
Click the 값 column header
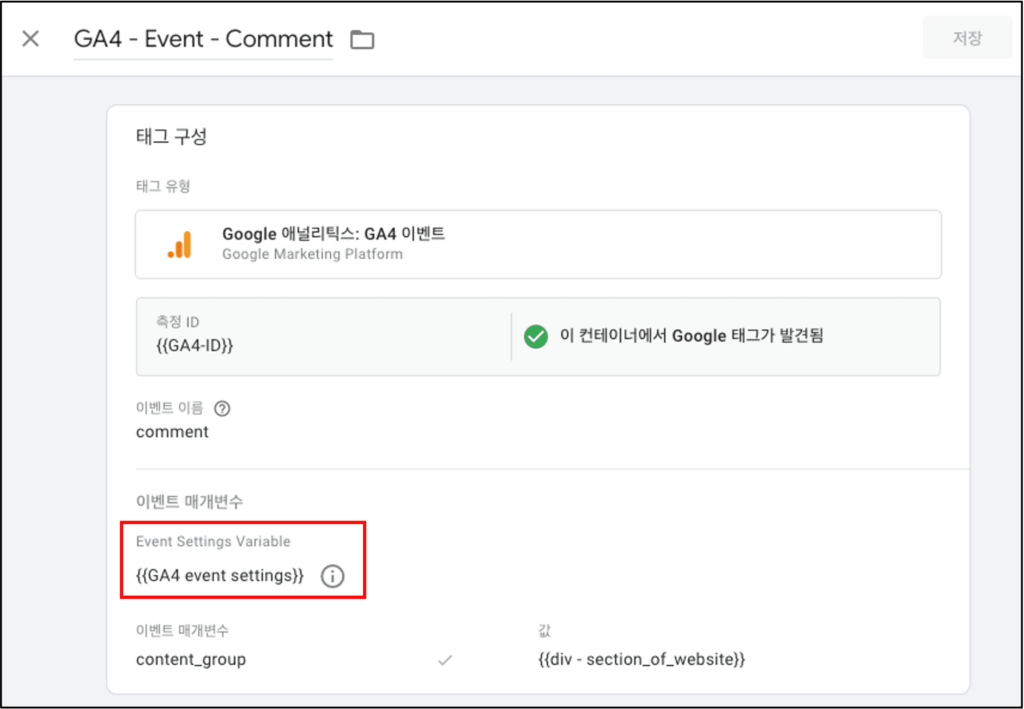coord(545,631)
